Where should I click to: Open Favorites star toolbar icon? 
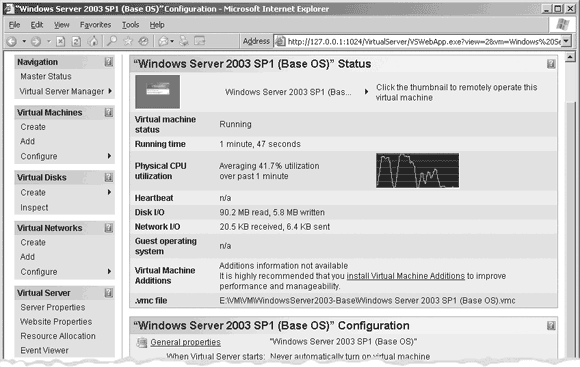point(128,41)
